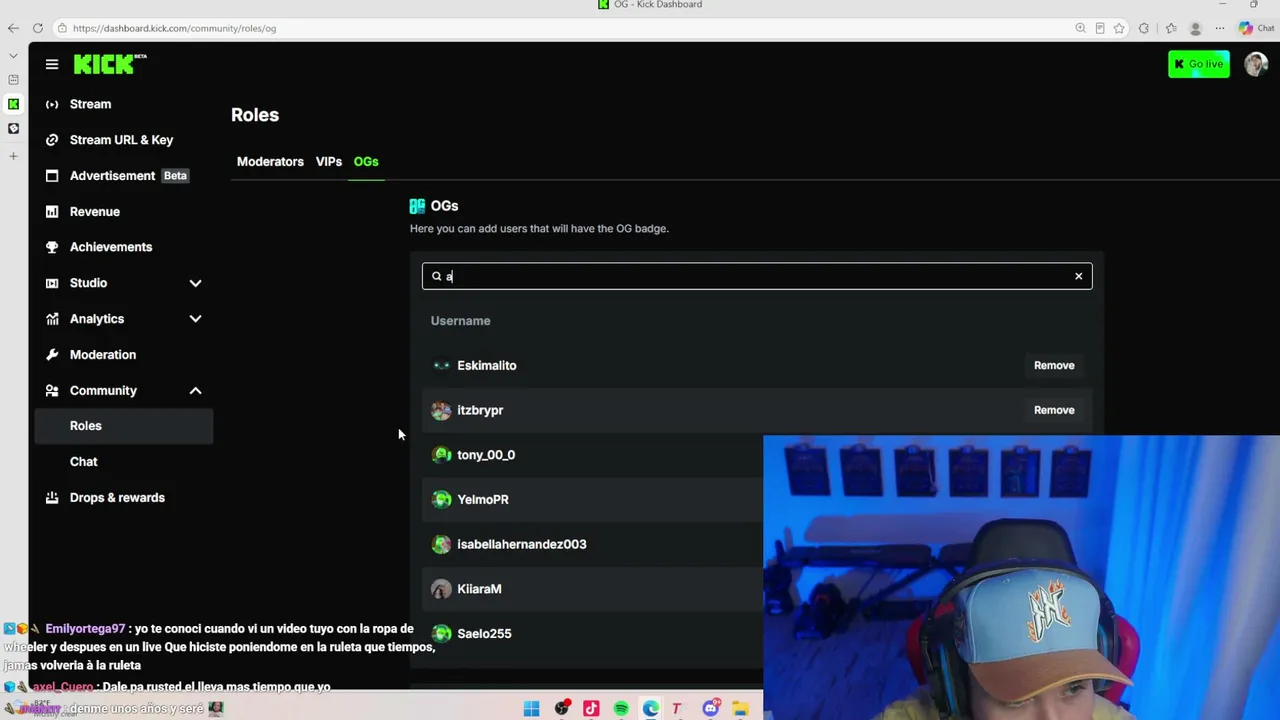Screen dimensions: 1280x720
Task: Select the OGs tab
Action: [x=366, y=162]
